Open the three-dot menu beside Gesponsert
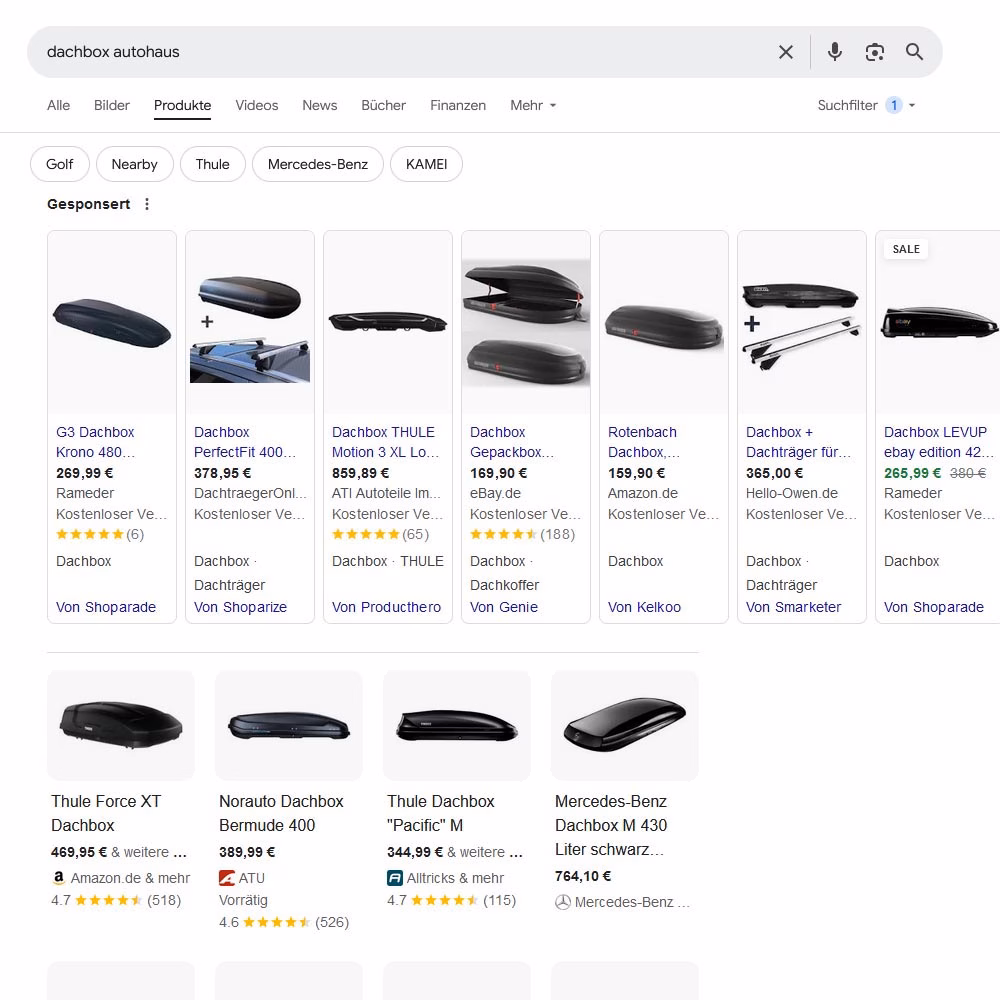Viewport: 1000px width, 1000px height. coord(147,204)
